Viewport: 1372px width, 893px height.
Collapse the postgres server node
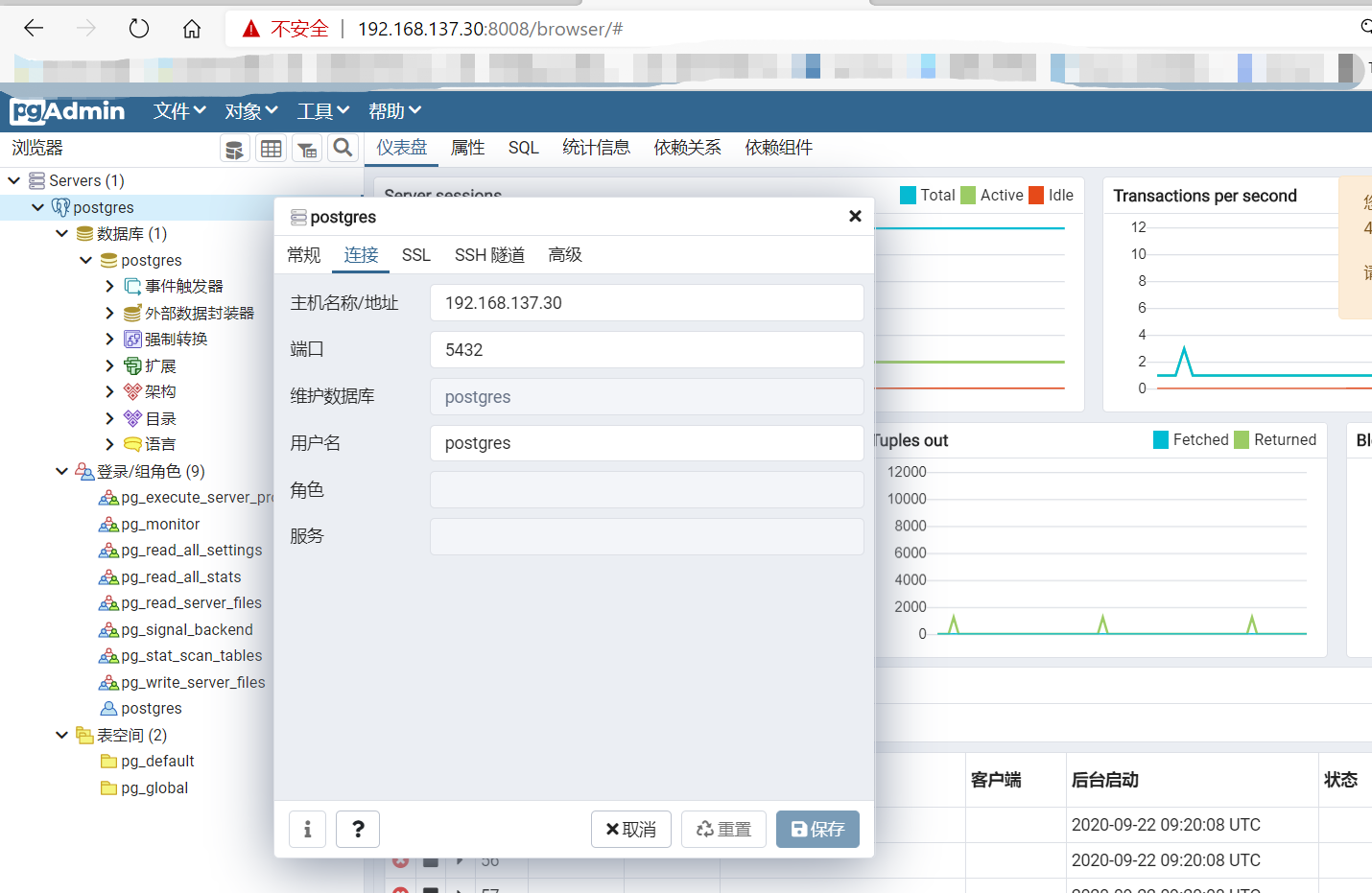[38, 207]
